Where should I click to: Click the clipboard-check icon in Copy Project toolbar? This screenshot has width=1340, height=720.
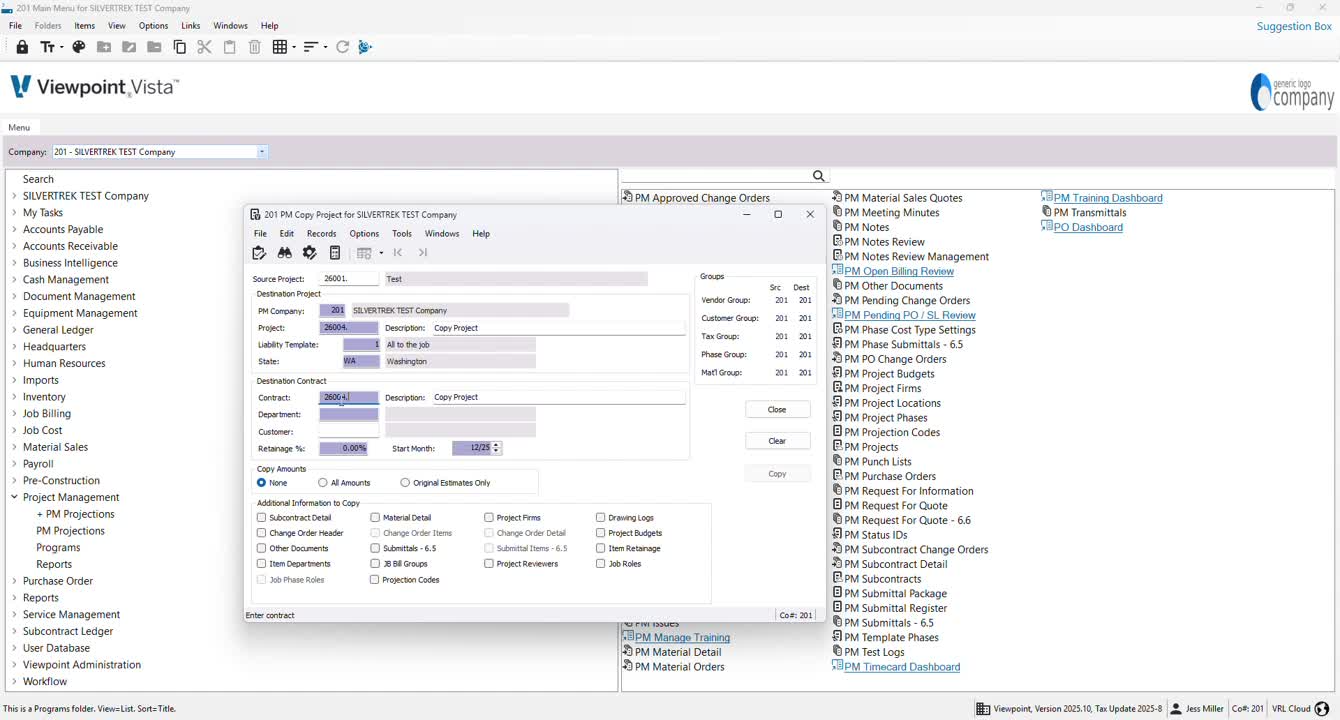[259, 253]
